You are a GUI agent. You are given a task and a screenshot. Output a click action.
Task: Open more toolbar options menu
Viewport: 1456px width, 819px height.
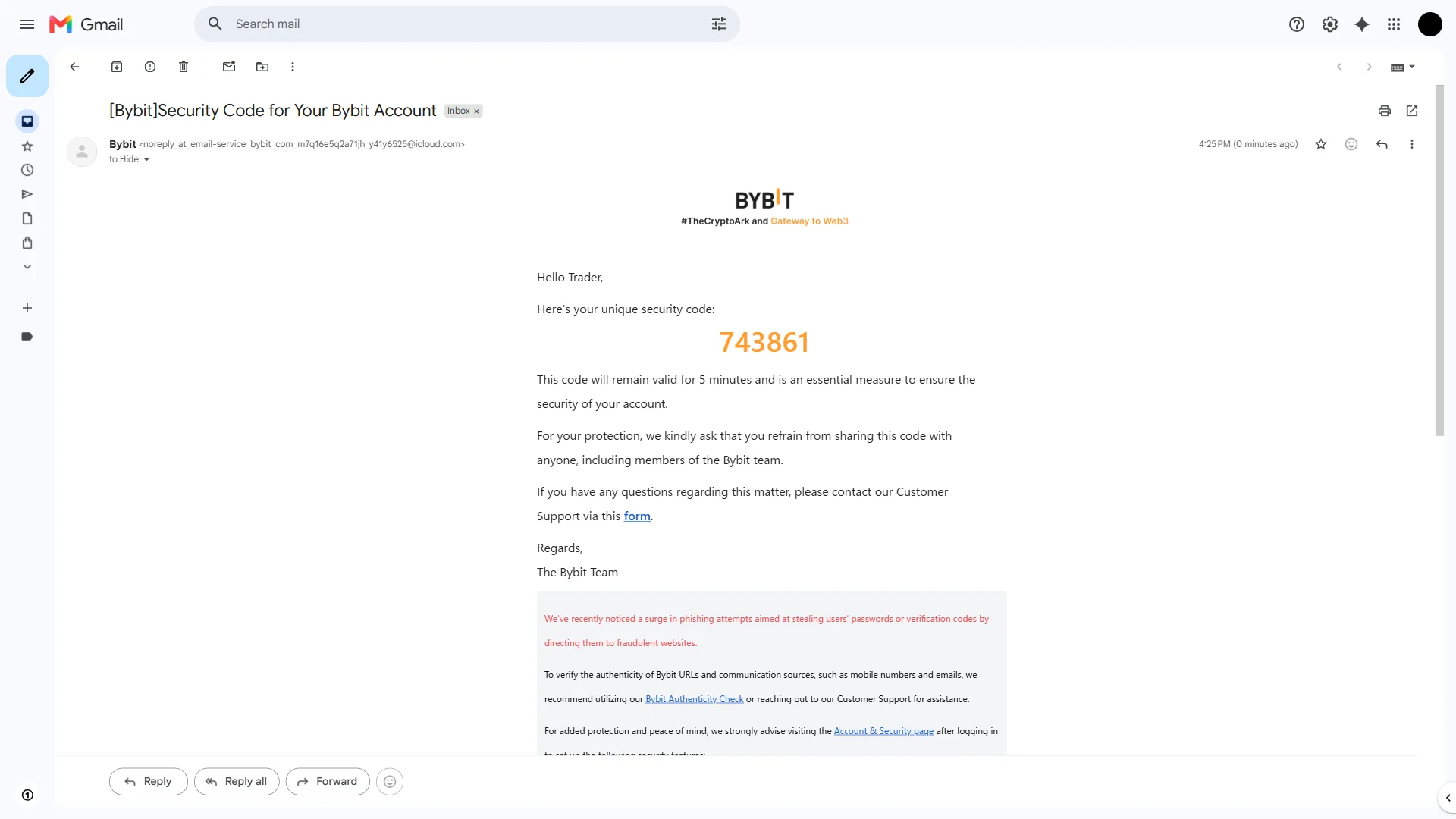[293, 67]
